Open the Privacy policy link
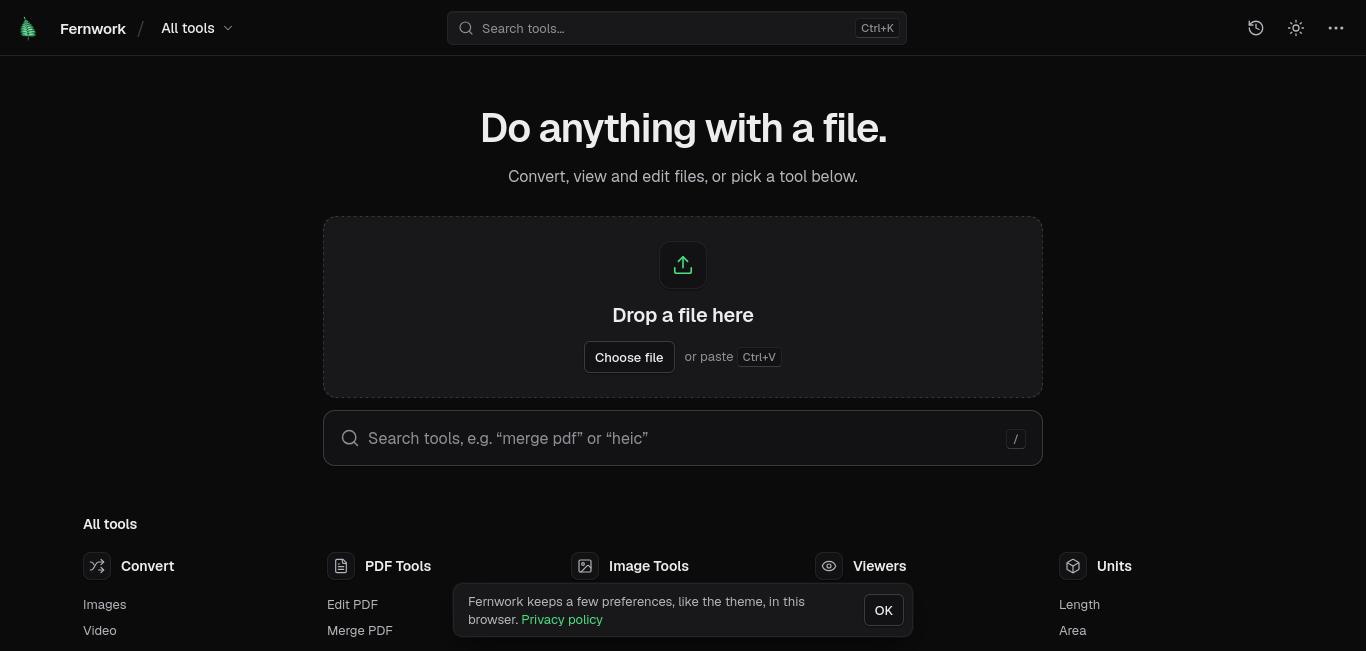Viewport: 1366px width, 651px height. [562, 619]
